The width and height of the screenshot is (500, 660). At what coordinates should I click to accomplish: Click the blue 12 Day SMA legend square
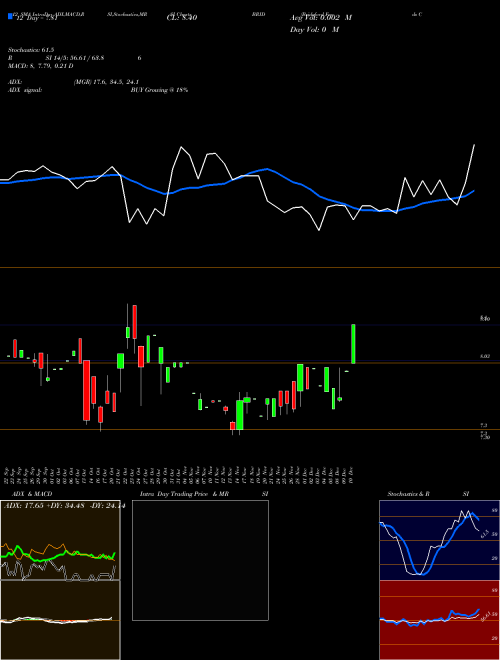10,17
